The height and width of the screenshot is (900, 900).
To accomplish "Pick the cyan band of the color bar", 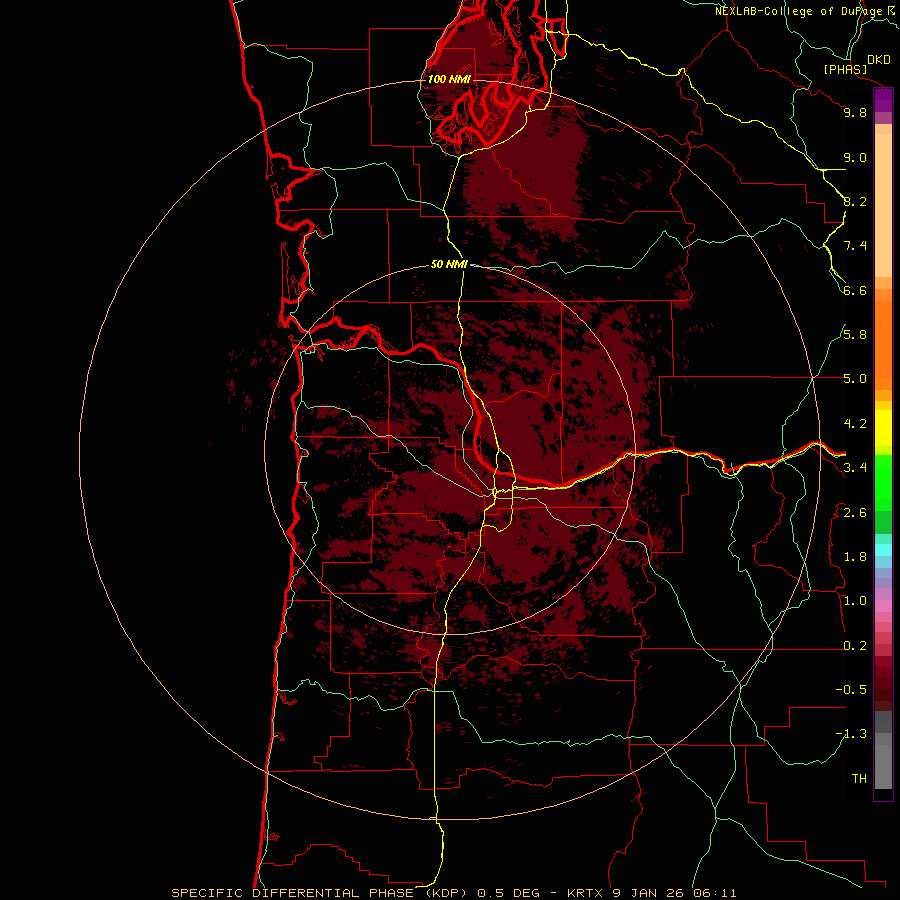I will (883, 549).
